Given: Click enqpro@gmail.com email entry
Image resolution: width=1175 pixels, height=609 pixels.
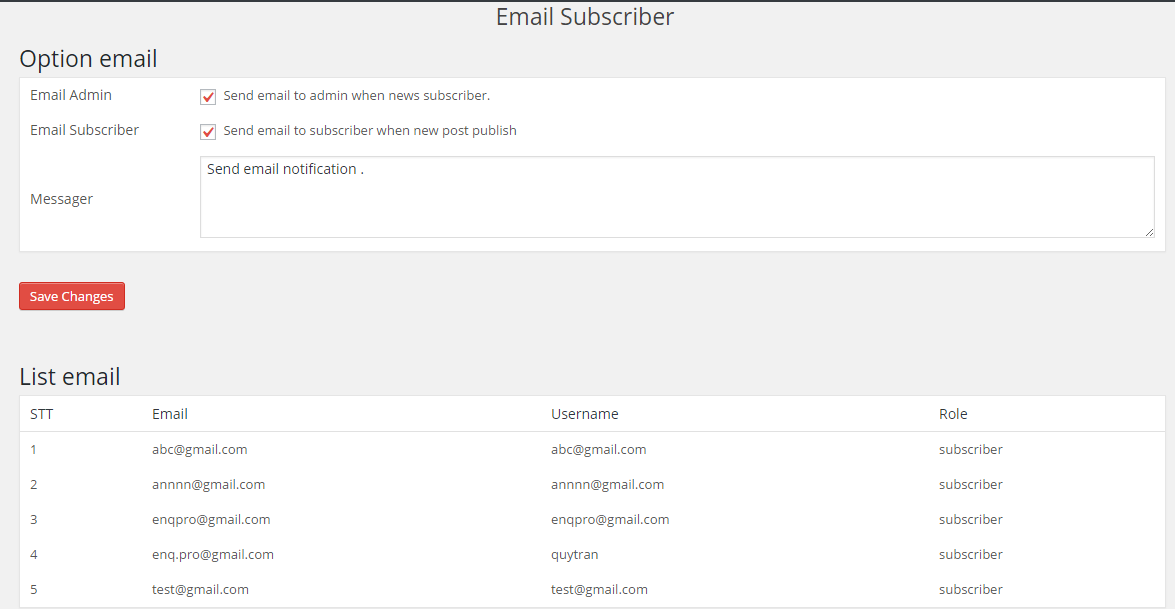Looking at the screenshot, I should pyautogui.click(x=211, y=520).
